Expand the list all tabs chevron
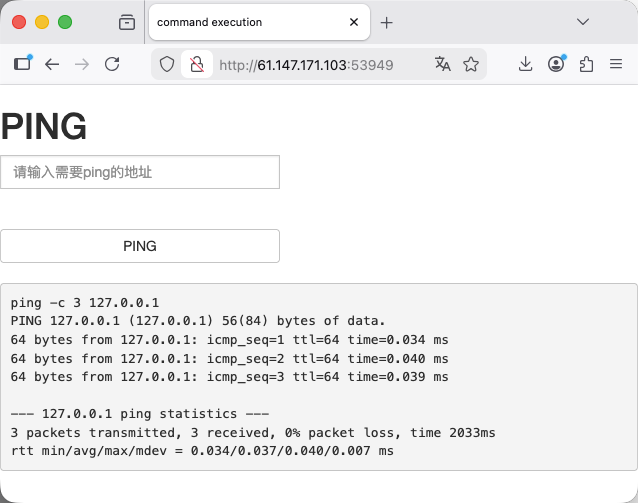Image resolution: width=638 pixels, height=503 pixels. click(584, 21)
